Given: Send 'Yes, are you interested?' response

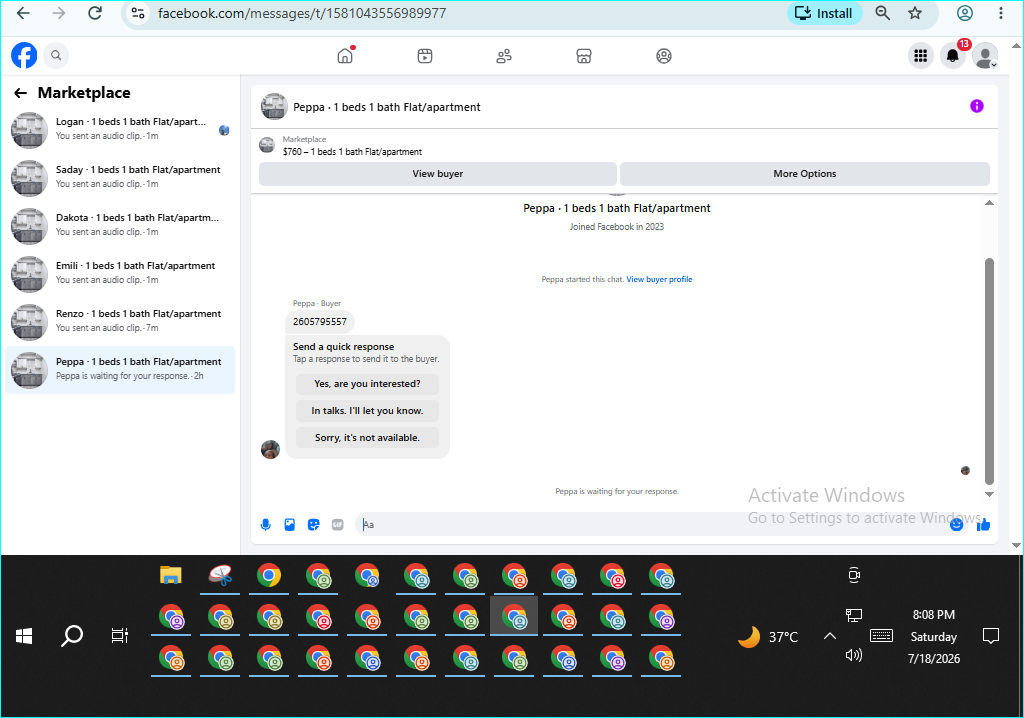Looking at the screenshot, I should coord(367,383).
